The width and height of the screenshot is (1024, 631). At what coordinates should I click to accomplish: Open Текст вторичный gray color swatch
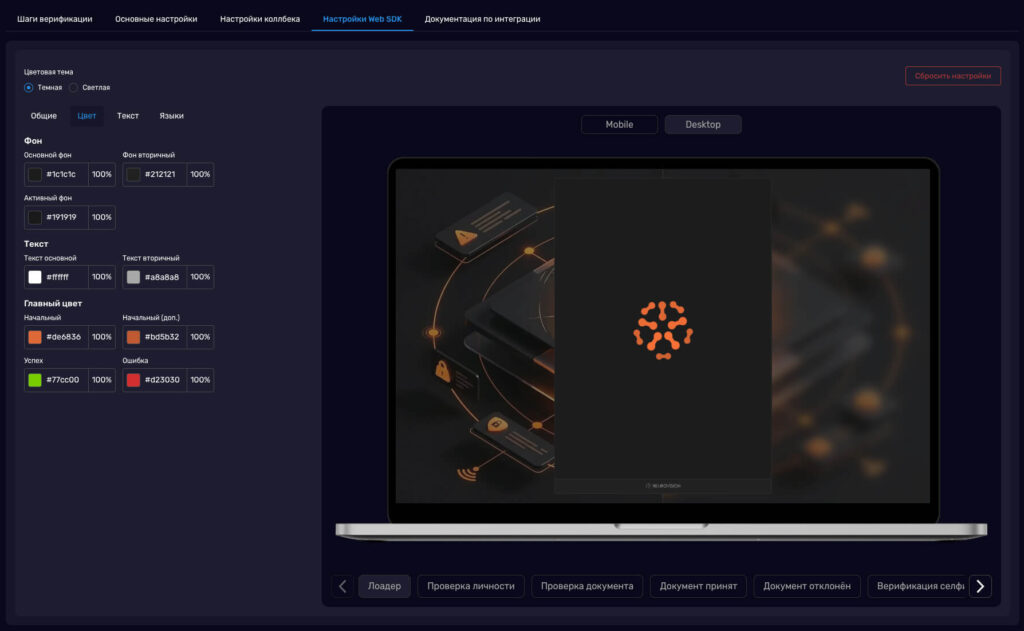coord(133,277)
